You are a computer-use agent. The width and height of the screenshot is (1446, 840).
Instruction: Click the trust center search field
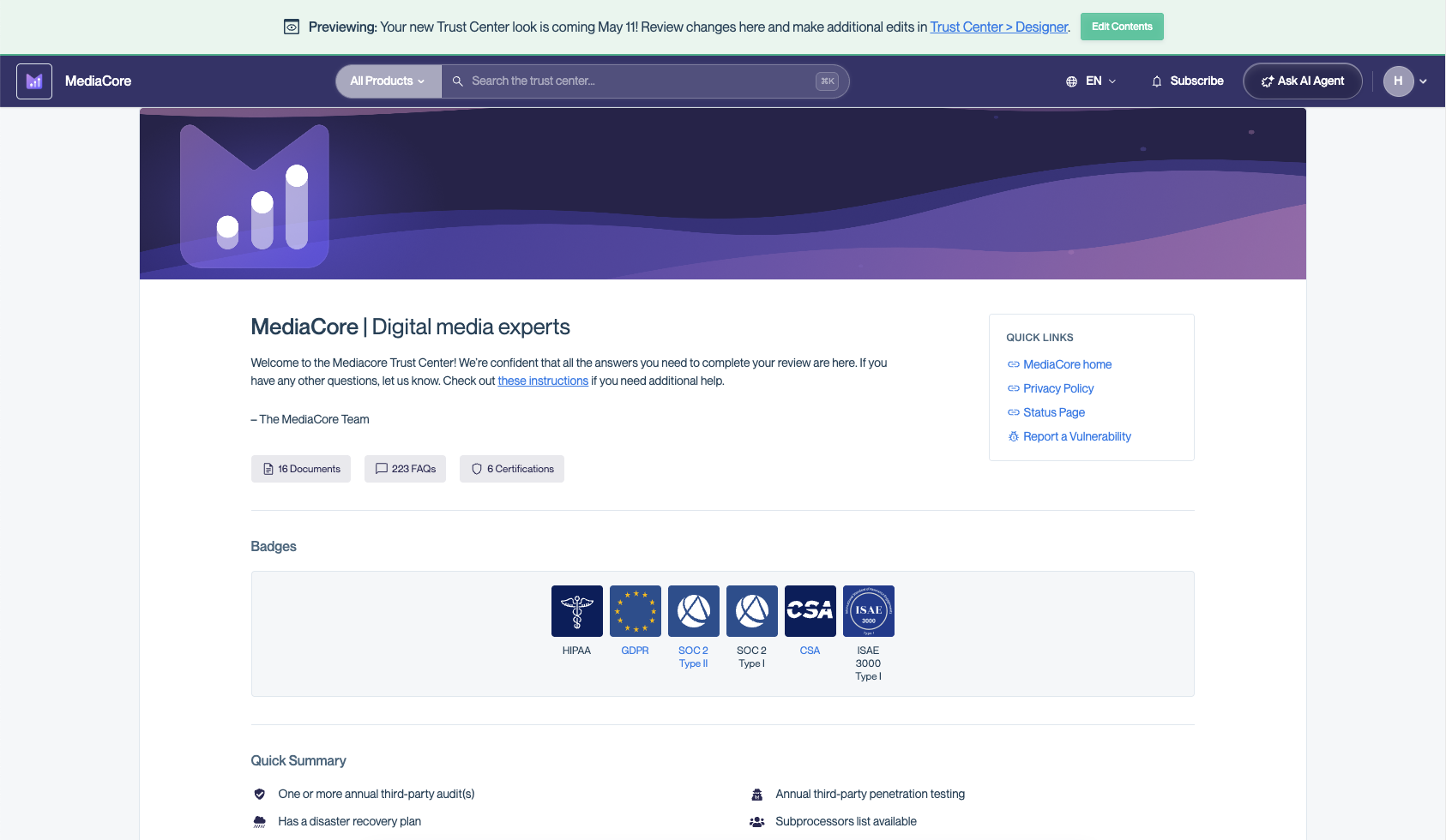point(643,81)
